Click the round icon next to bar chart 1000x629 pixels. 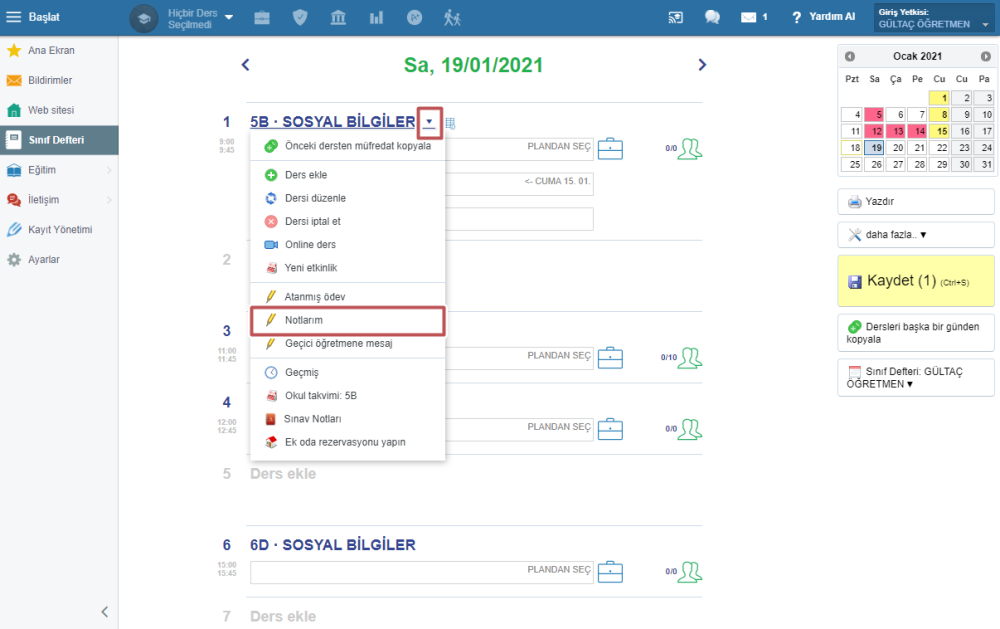point(415,18)
